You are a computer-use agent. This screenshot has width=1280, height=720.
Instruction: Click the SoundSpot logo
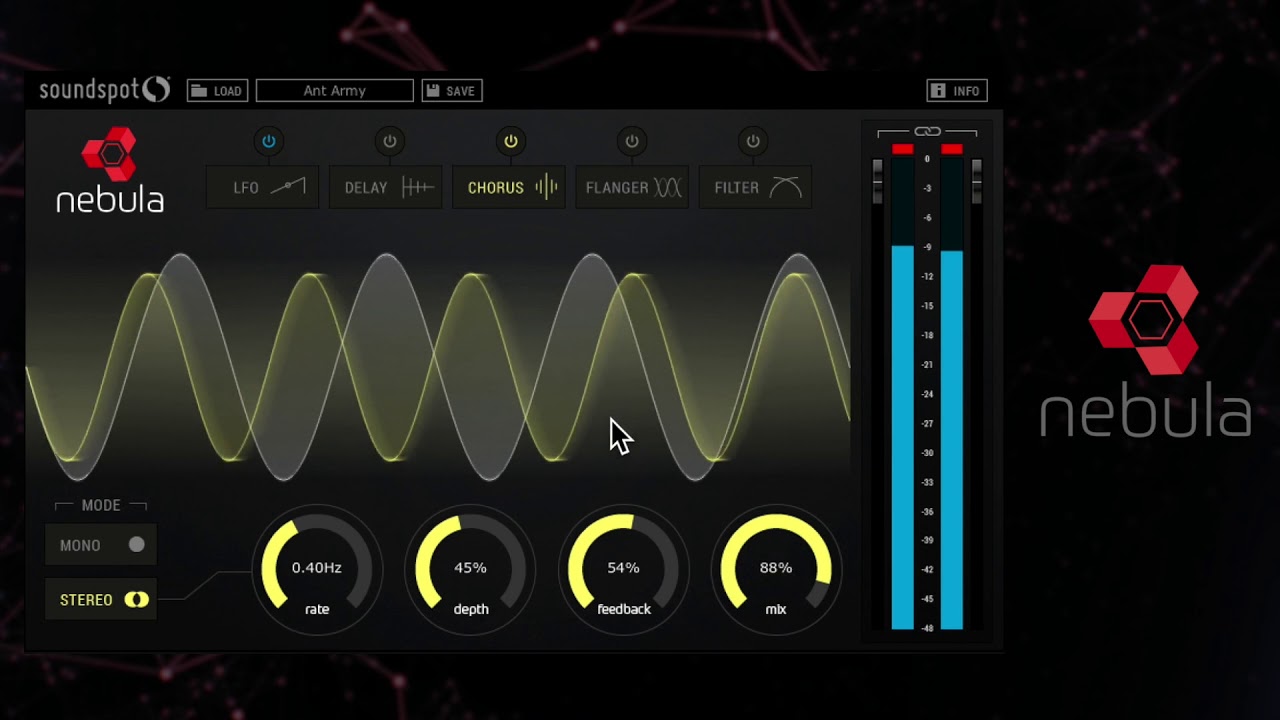105,90
